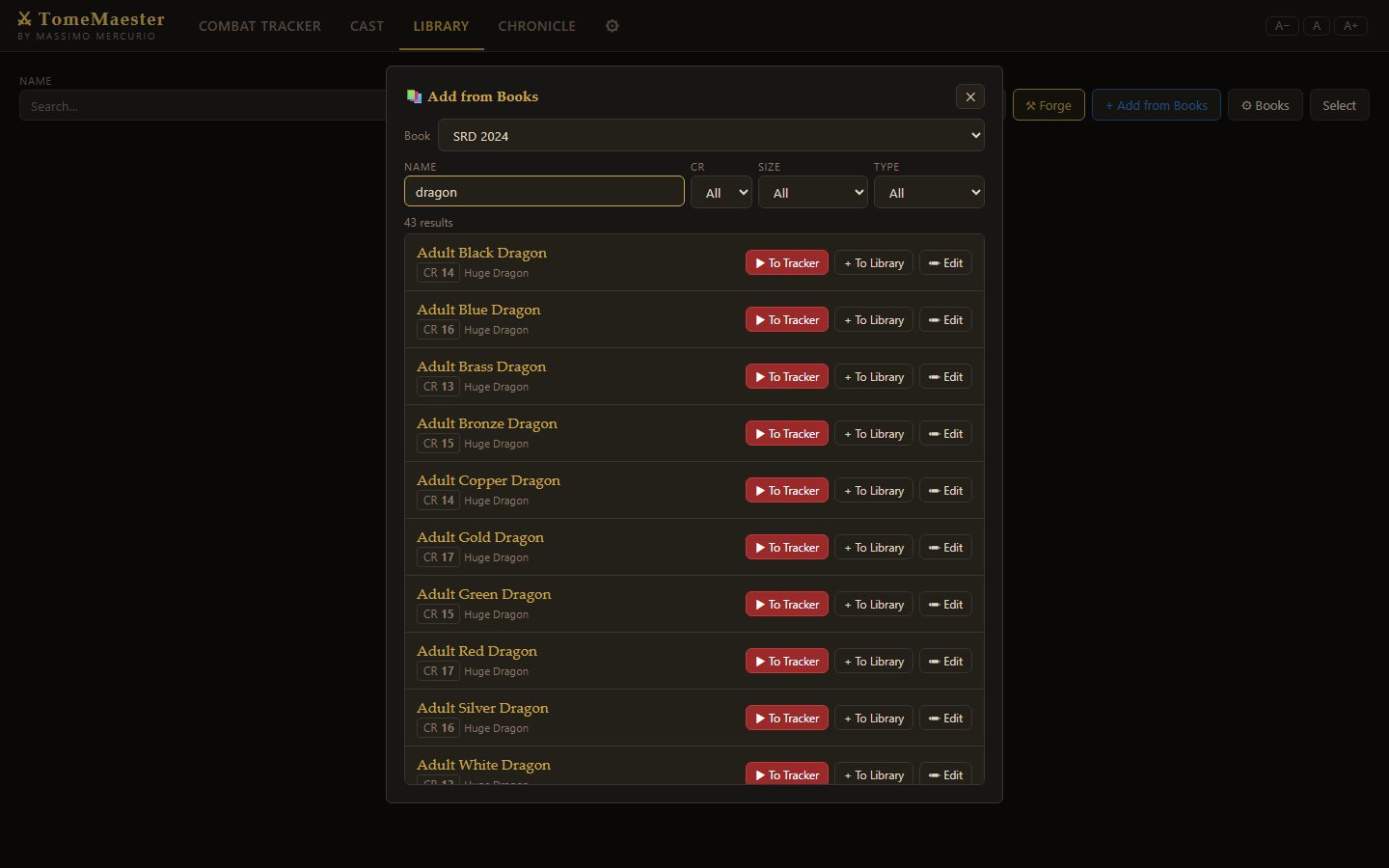Send Adult Black Dragon to tracker
This screenshot has height=868, width=1389.
pos(787,262)
